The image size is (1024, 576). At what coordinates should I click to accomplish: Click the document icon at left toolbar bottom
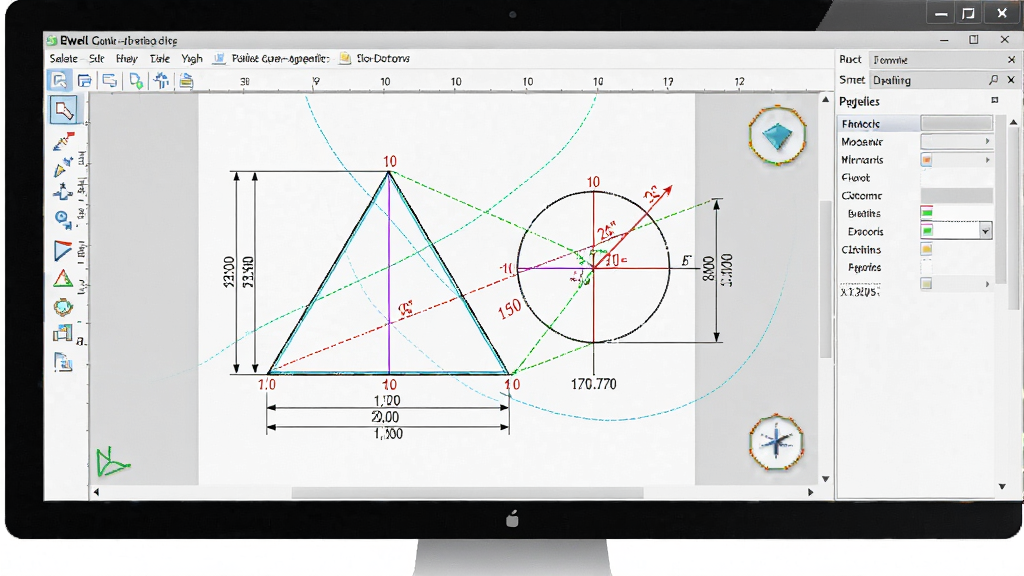coord(63,361)
